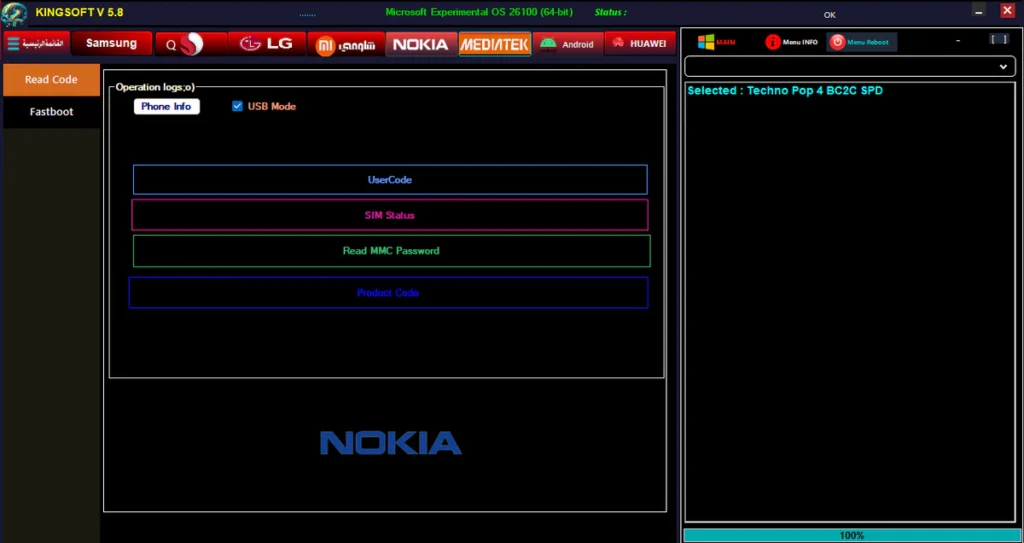
Task: Click the Product Code button
Action: coord(388,293)
